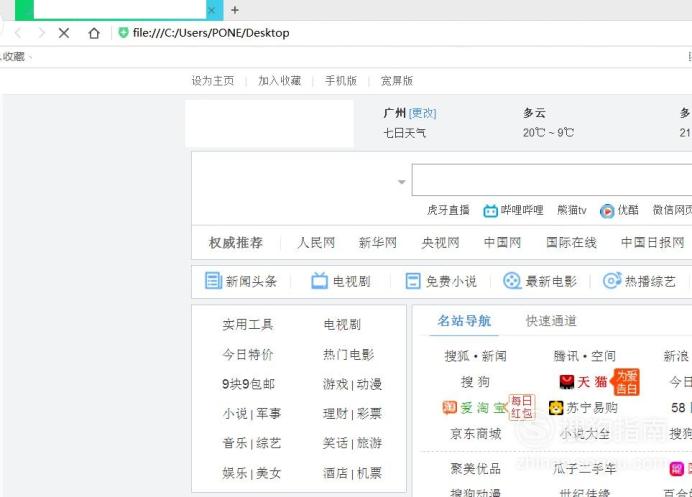This screenshot has height=497, width=692.
Task: Open the 搜狐 link in site navigation
Action: (x=457, y=356)
